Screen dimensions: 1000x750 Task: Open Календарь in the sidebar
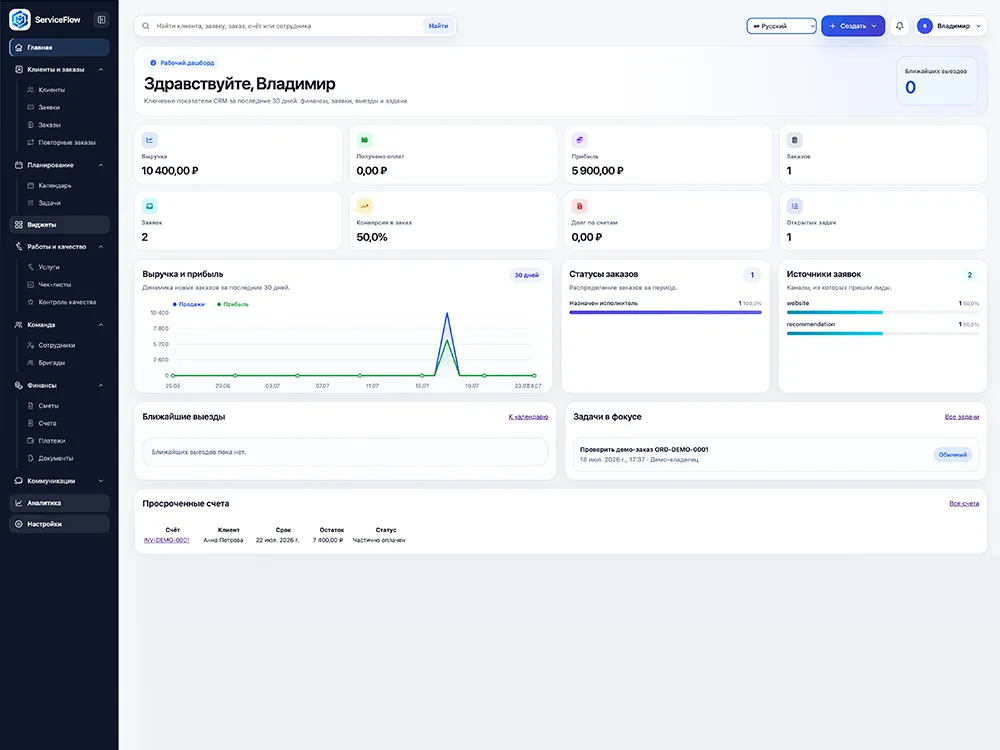(55, 186)
